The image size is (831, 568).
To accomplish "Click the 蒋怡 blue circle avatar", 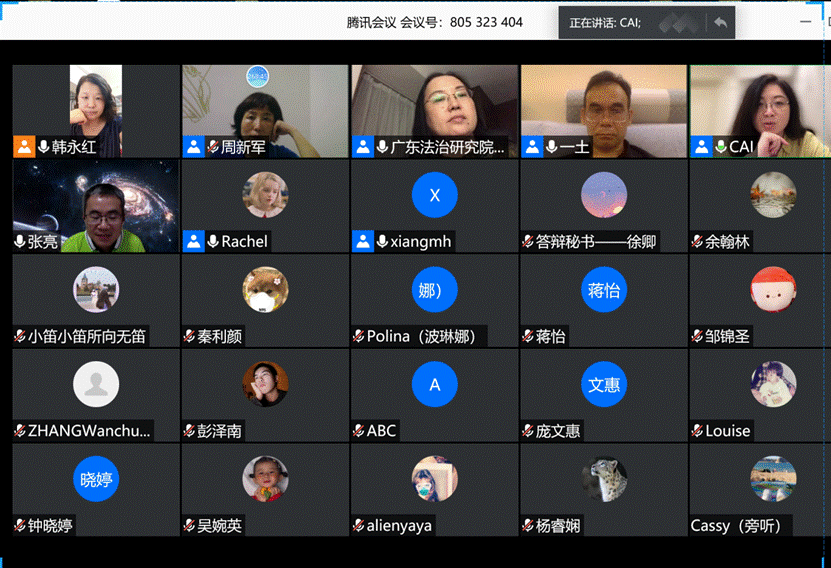I will click(x=604, y=290).
